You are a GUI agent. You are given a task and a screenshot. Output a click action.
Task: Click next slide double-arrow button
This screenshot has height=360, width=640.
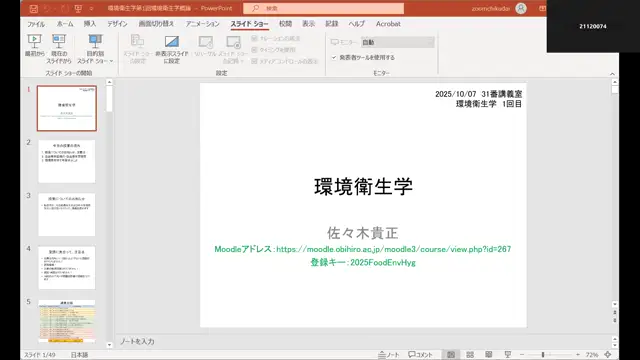(x=615, y=321)
